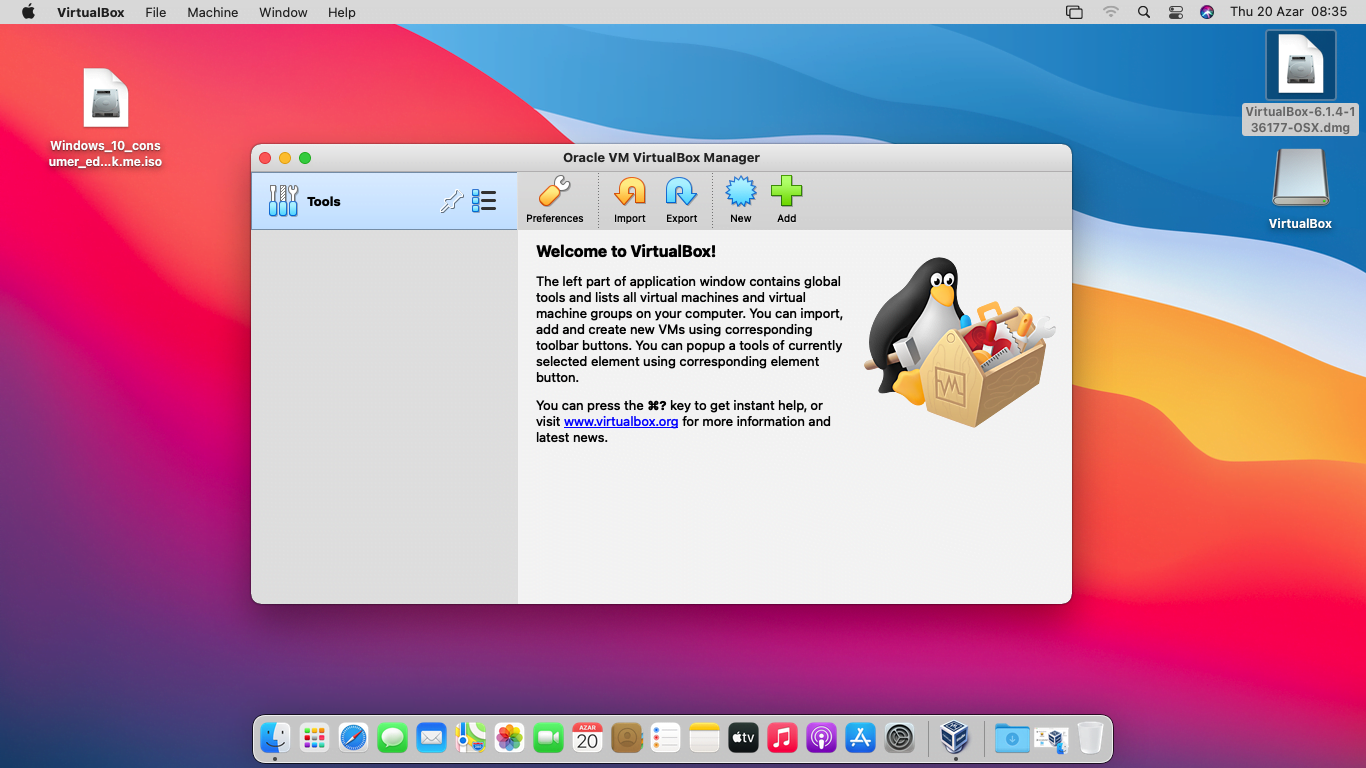Open the VirtualBox menu in menu bar
Image resolution: width=1366 pixels, height=768 pixels.
(90, 12)
